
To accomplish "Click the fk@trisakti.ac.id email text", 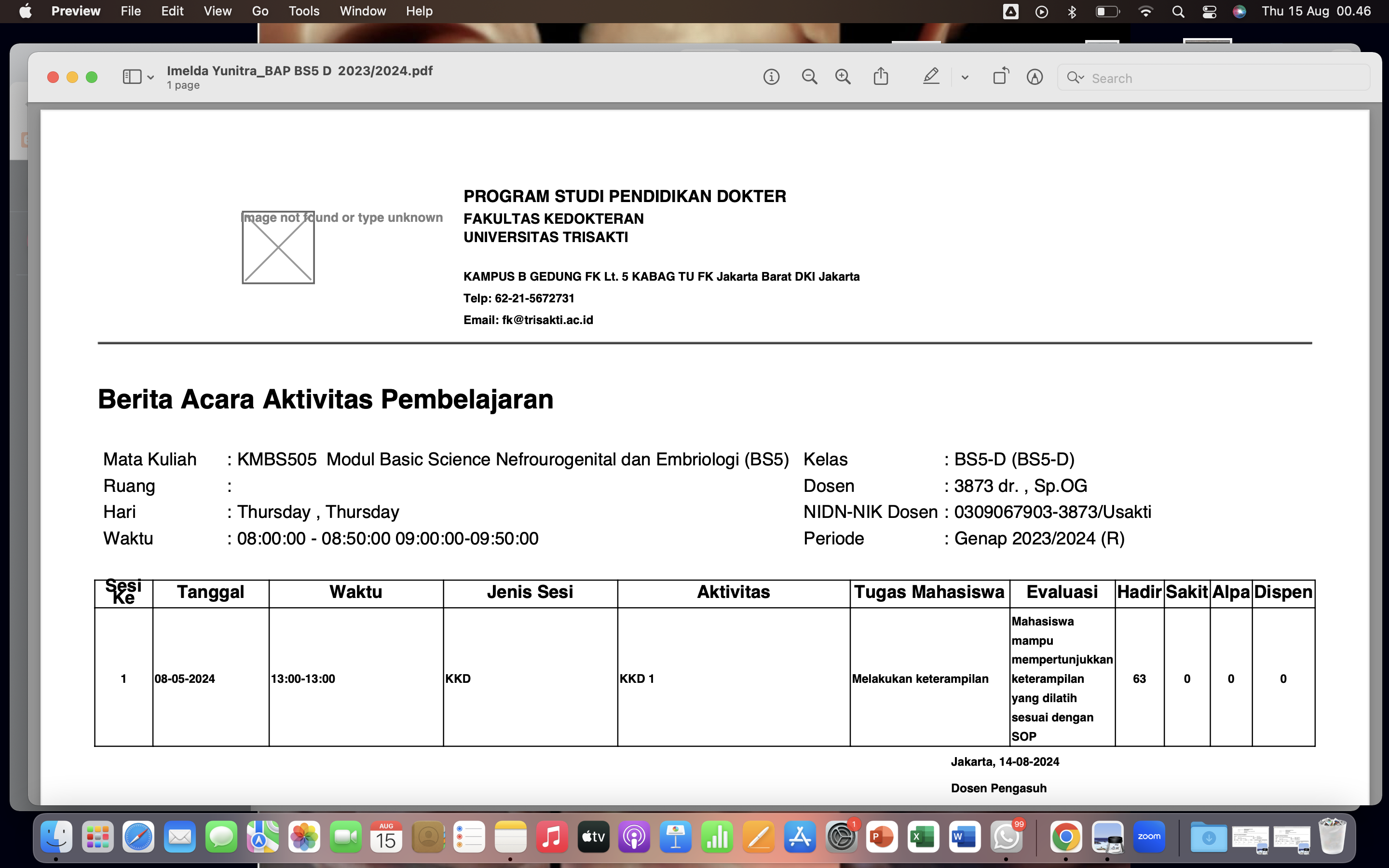I will click(547, 320).
